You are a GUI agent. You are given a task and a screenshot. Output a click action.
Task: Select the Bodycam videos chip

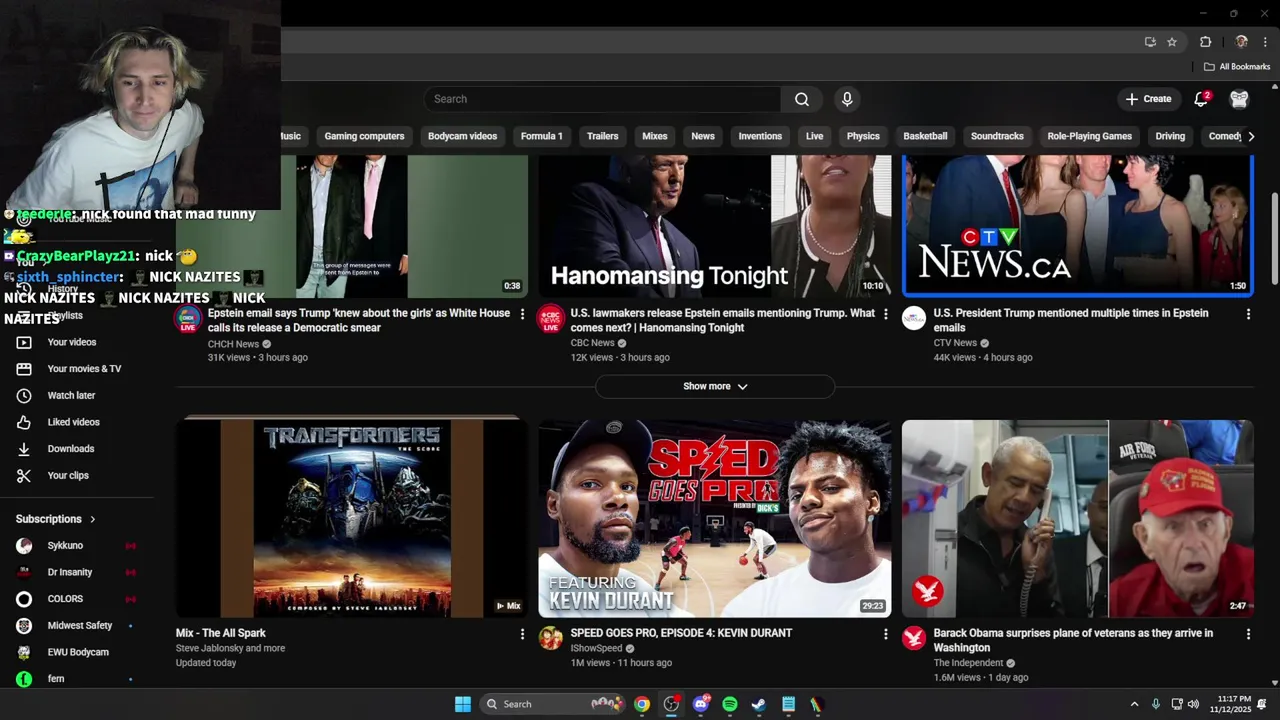coord(462,136)
